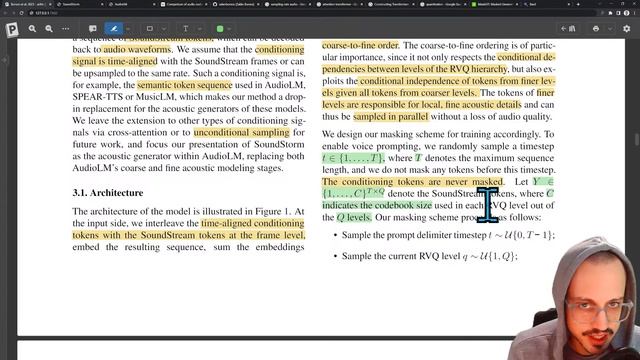Image resolution: width=640 pixels, height=360 pixels.
Task: Click the green-highlighted 'Q levels' text
Action: 354,217
